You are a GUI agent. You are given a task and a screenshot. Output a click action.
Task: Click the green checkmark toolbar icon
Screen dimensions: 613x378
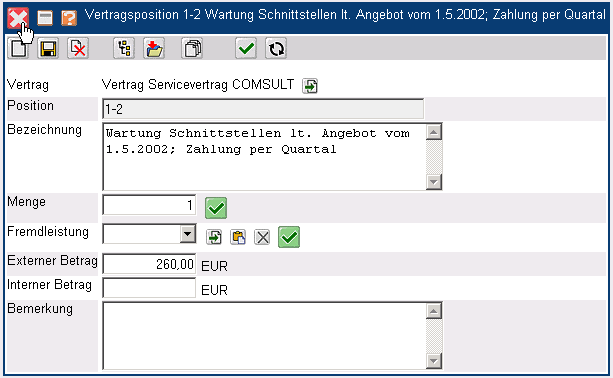pyautogui.click(x=246, y=48)
